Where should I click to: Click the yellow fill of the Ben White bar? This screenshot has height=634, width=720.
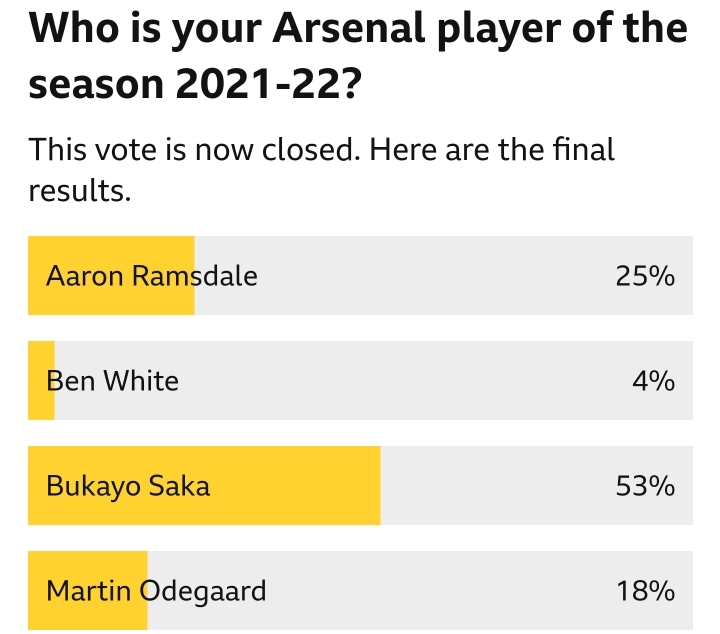pyautogui.click(x=41, y=380)
